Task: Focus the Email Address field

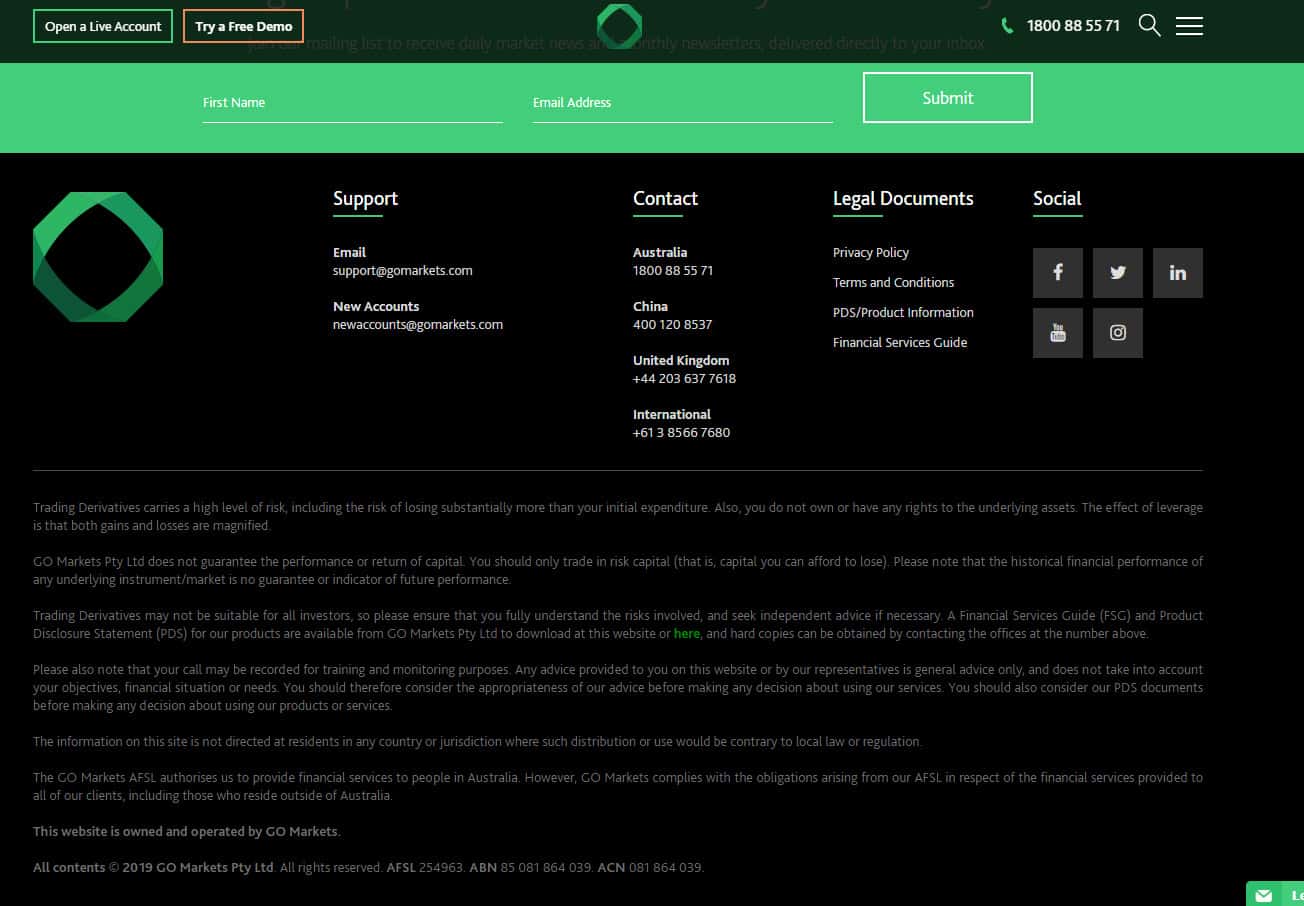Action: (x=682, y=103)
